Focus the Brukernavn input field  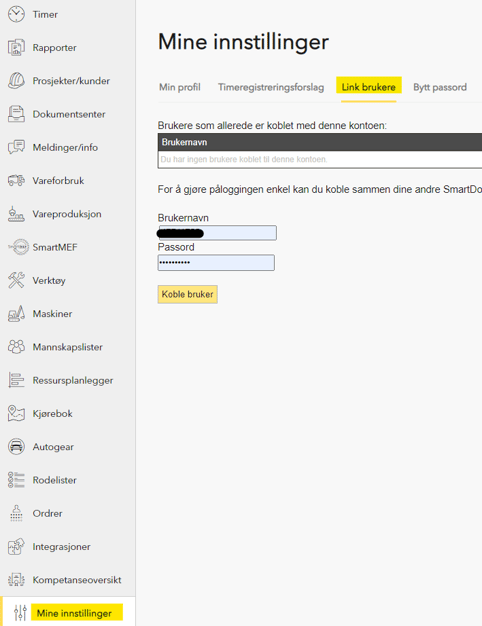point(217,233)
